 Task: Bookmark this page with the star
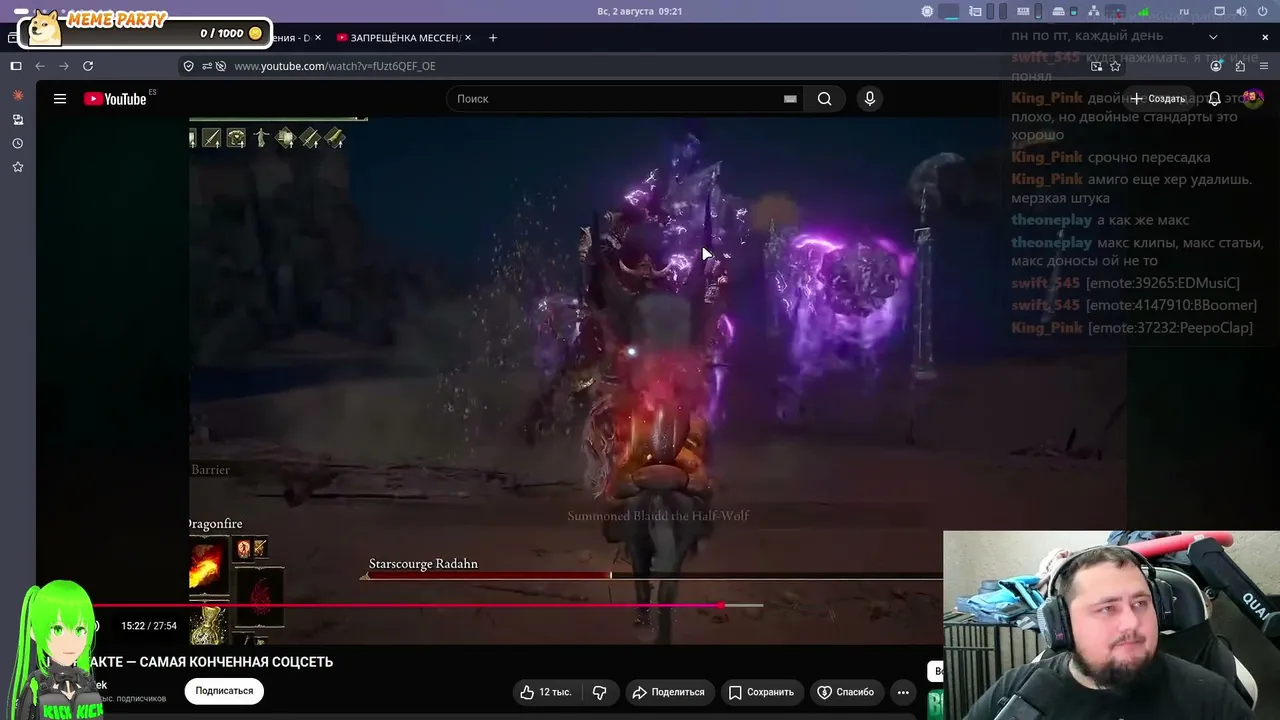click(1115, 66)
